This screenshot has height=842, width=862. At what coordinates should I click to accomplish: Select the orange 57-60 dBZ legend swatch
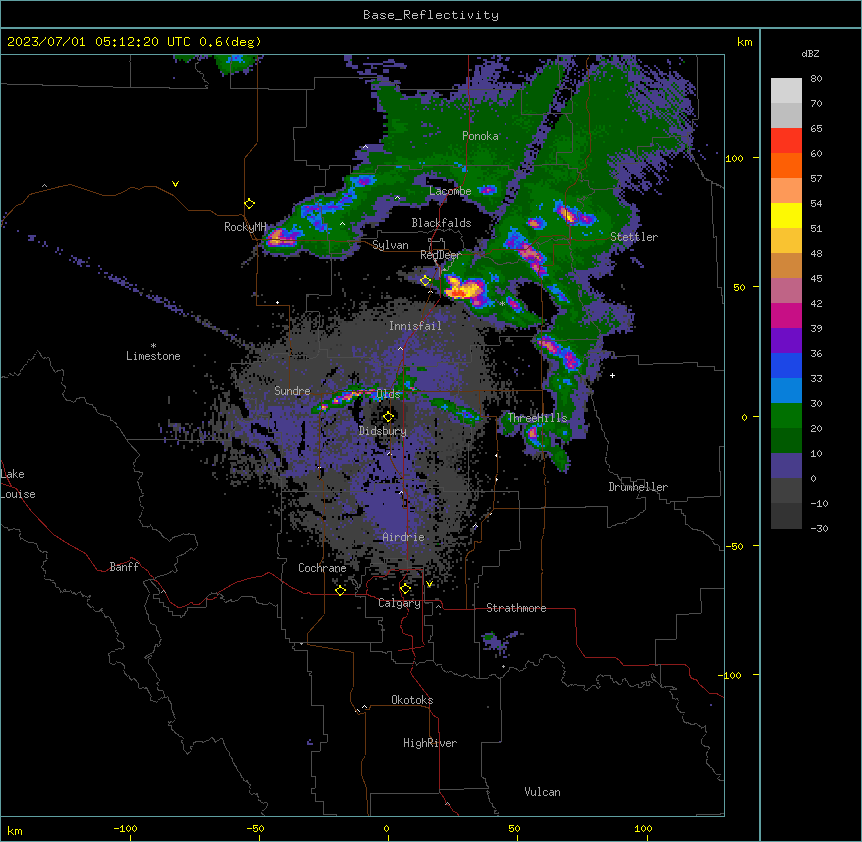(786, 166)
